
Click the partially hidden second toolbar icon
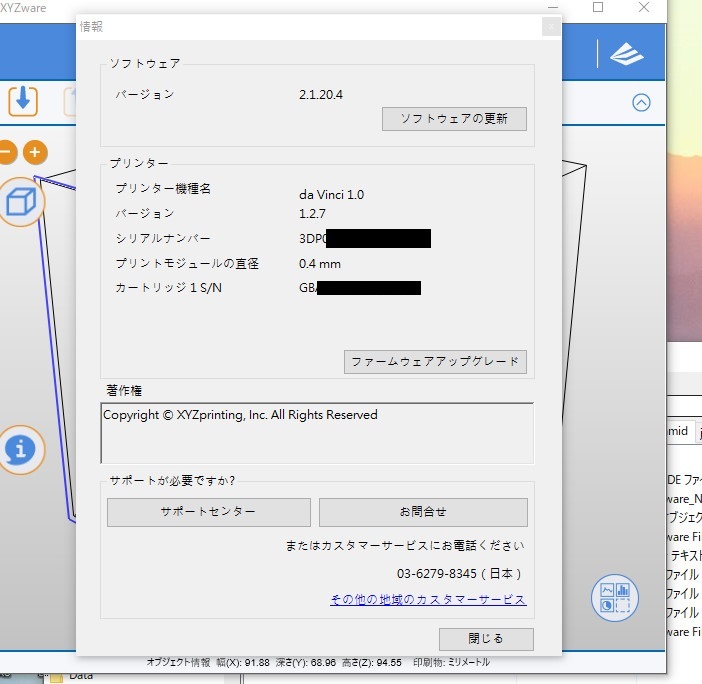coord(72,101)
